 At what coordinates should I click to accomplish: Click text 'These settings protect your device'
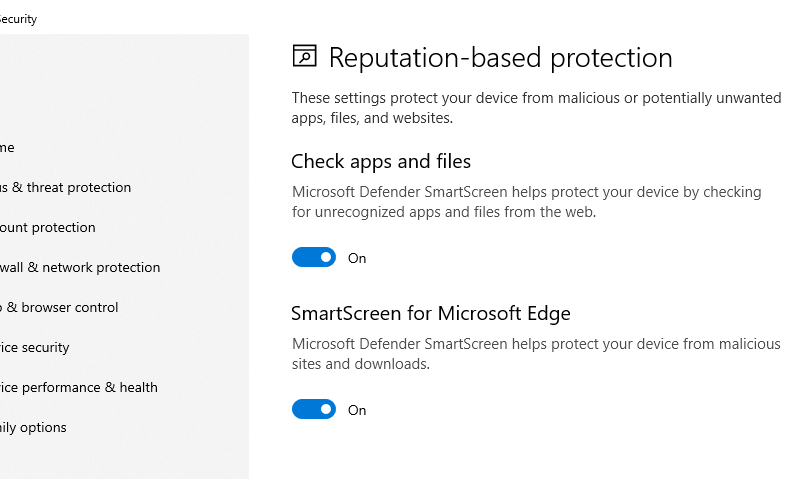pyautogui.click(x=405, y=98)
